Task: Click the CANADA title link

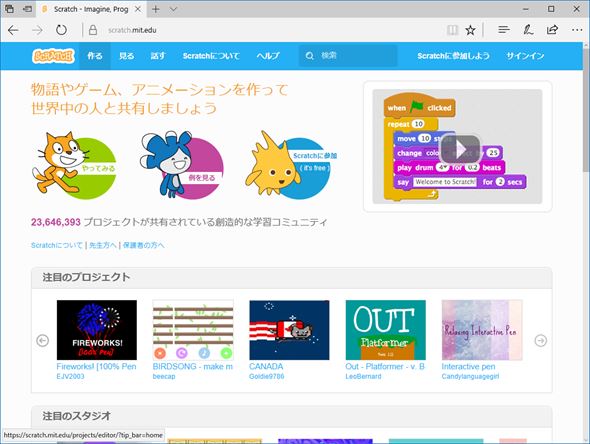Action: click(266, 366)
